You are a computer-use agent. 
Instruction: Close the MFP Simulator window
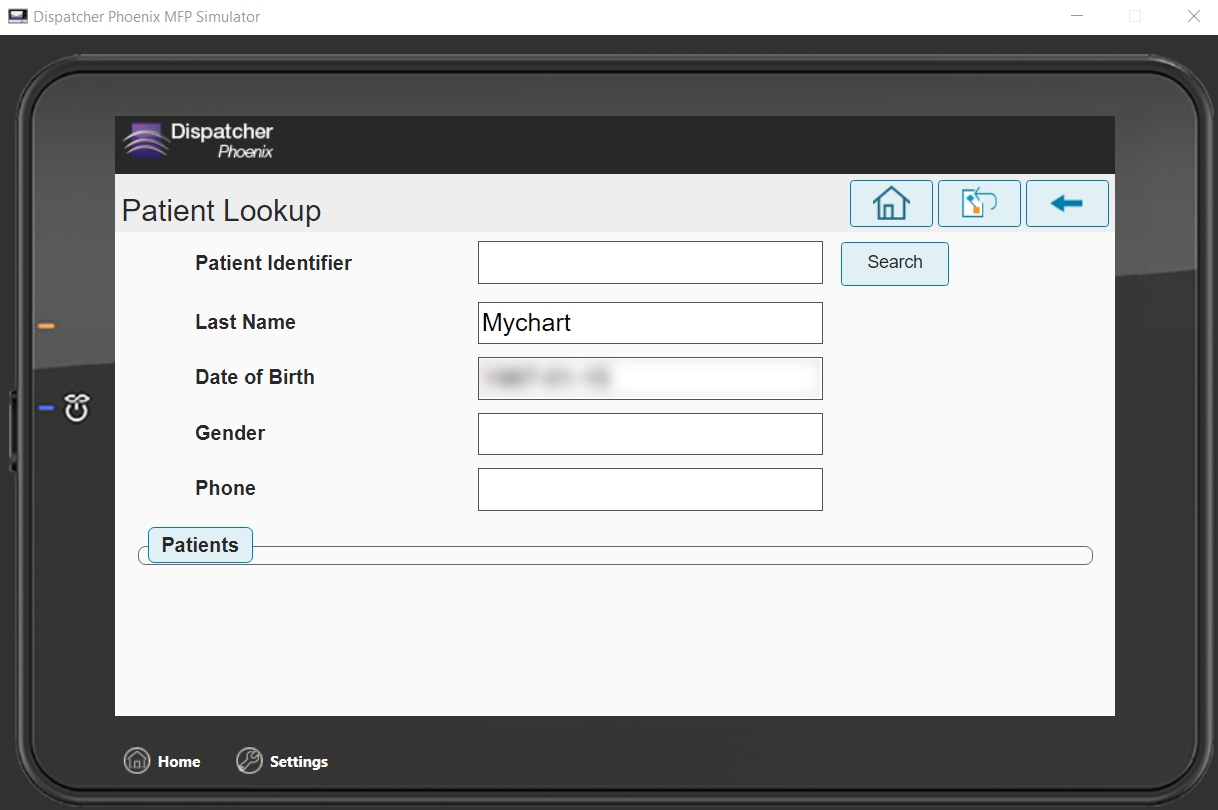point(1193,17)
